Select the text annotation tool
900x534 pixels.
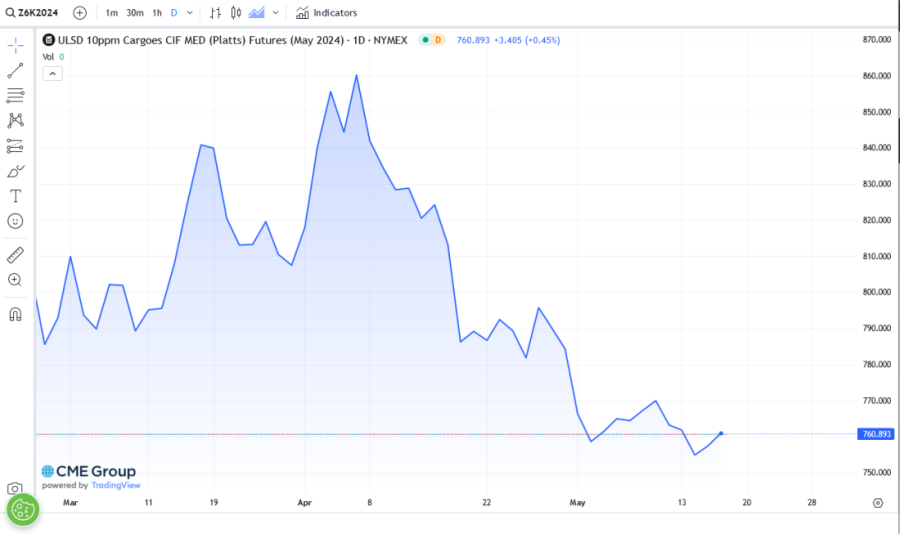pos(15,196)
